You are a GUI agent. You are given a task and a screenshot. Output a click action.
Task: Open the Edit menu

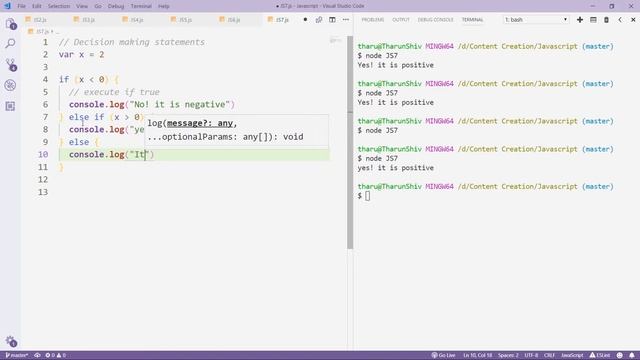pos(37,6)
